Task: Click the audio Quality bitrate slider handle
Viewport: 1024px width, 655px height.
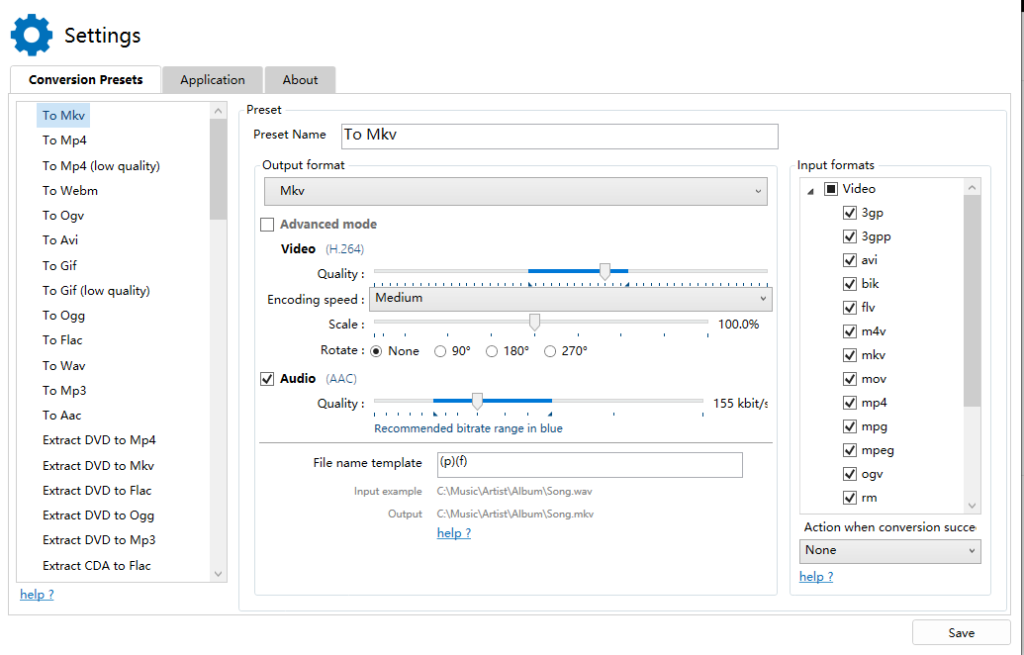Action: pyautogui.click(x=477, y=402)
